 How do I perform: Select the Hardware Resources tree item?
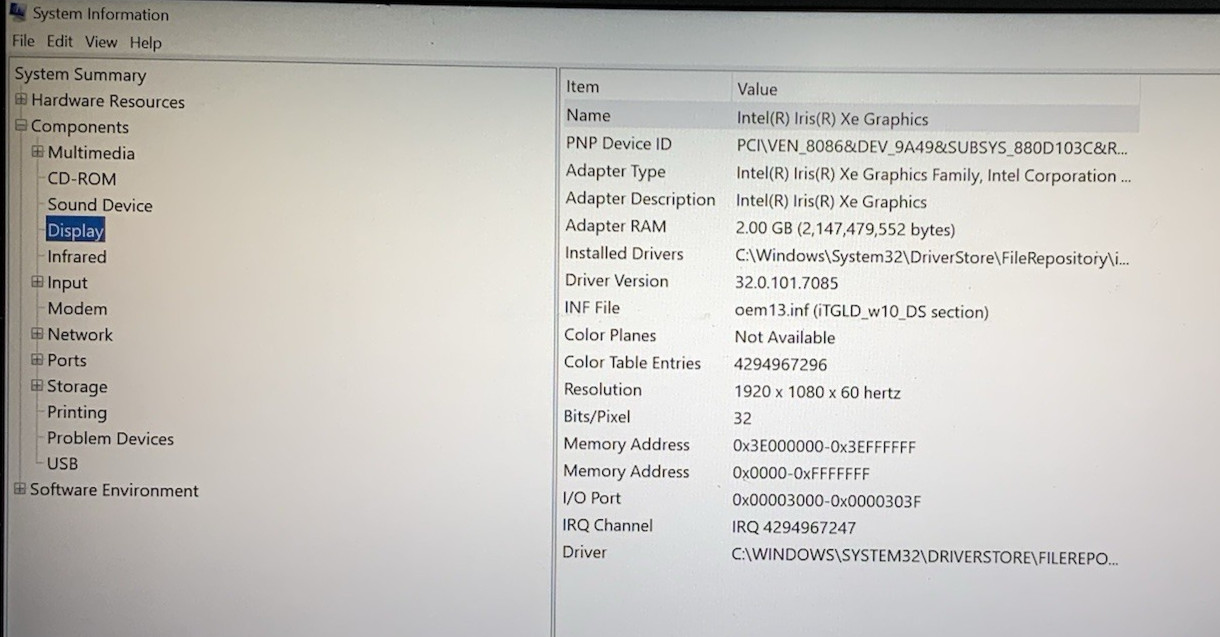pos(108,101)
